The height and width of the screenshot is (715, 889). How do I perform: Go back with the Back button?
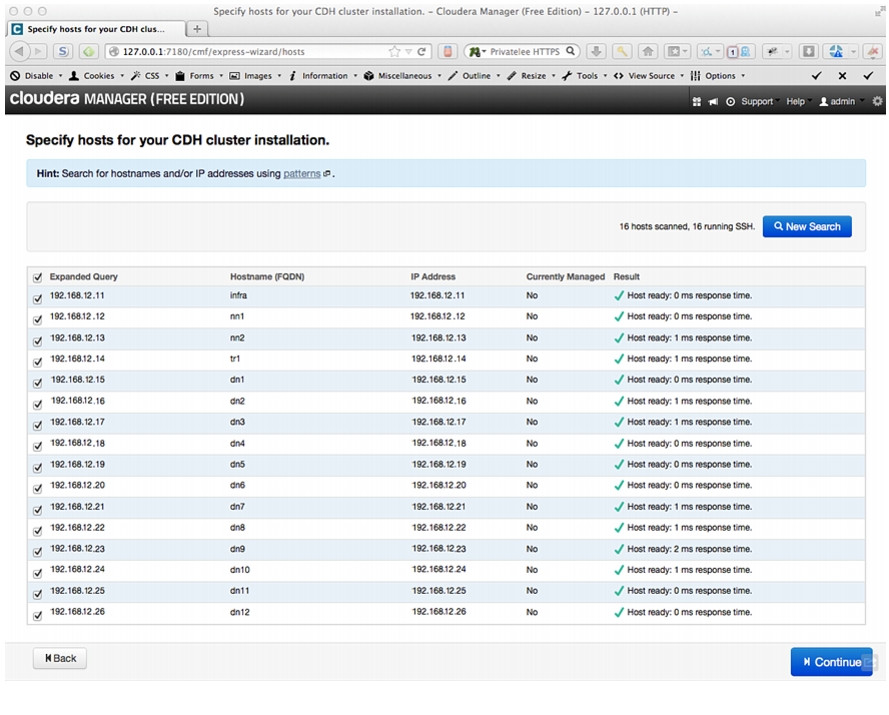[60, 658]
